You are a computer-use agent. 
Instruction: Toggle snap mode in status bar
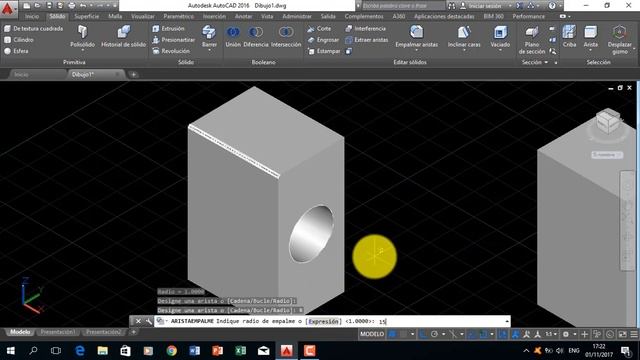[403, 334]
